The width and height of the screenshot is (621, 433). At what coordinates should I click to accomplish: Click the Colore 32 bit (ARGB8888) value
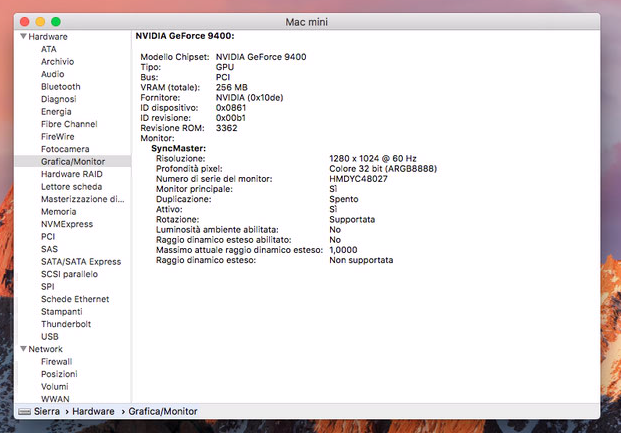[383, 169]
